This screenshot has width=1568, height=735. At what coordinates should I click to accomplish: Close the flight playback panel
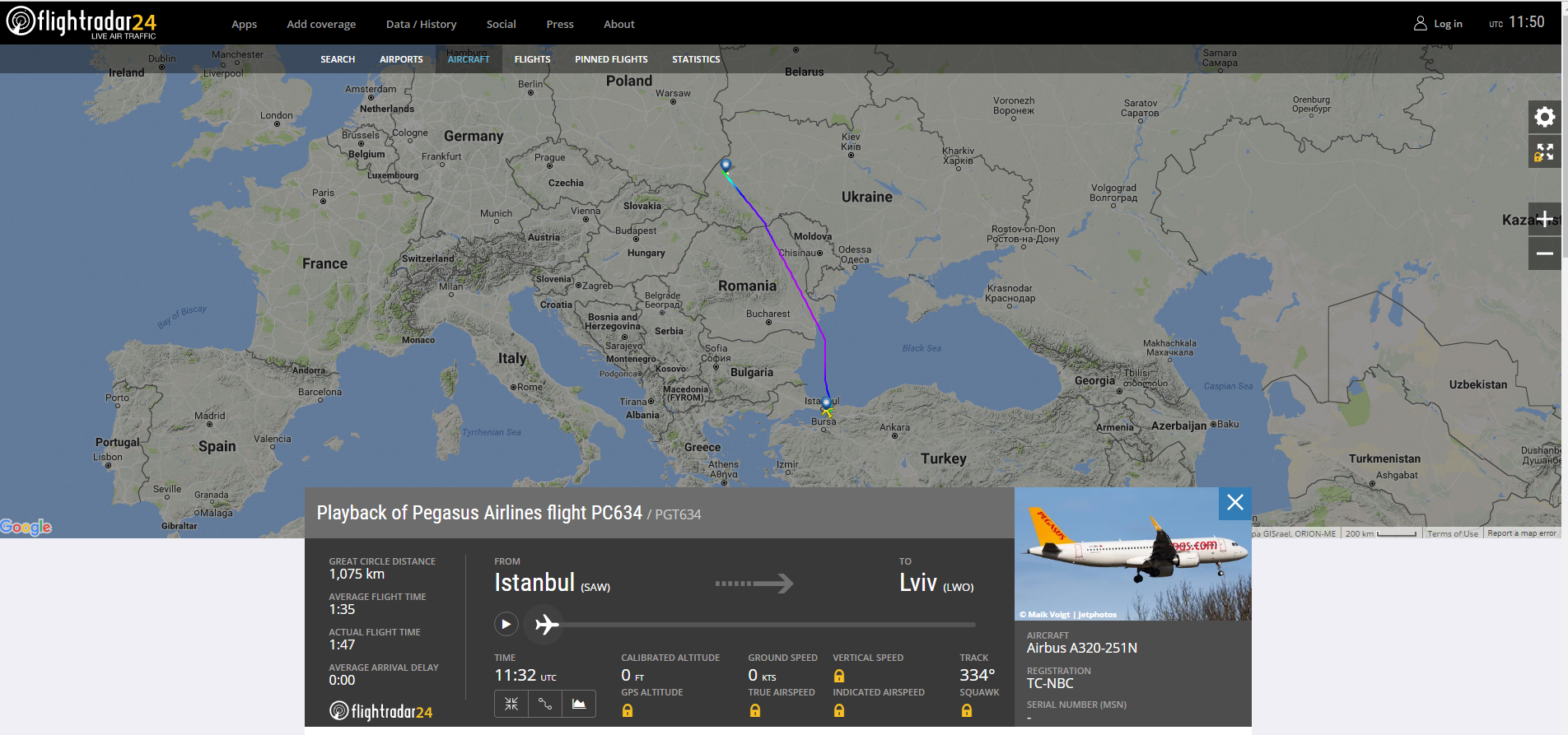(x=1234, y=503)
